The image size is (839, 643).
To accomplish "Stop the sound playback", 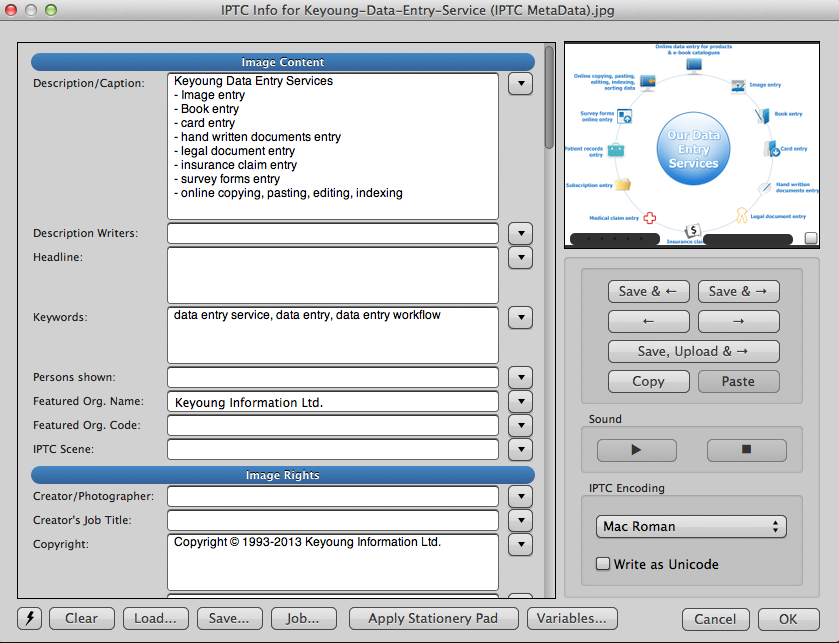I will [746, 450].
